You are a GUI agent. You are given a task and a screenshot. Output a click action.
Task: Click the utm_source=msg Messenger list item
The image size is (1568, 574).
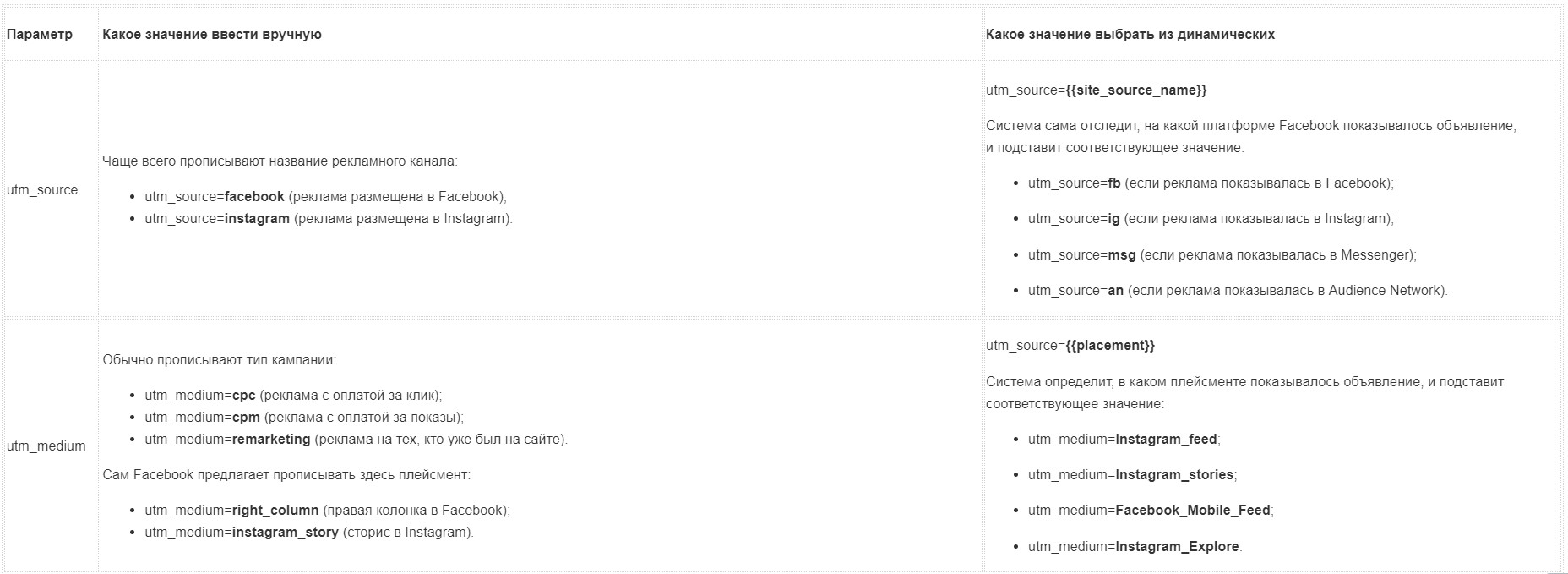point(1222,255)
